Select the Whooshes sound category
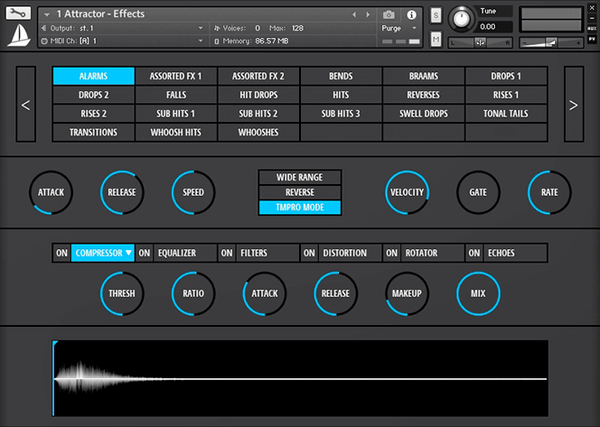Screen dimensions: 600x427 click(x=258, y=132)
